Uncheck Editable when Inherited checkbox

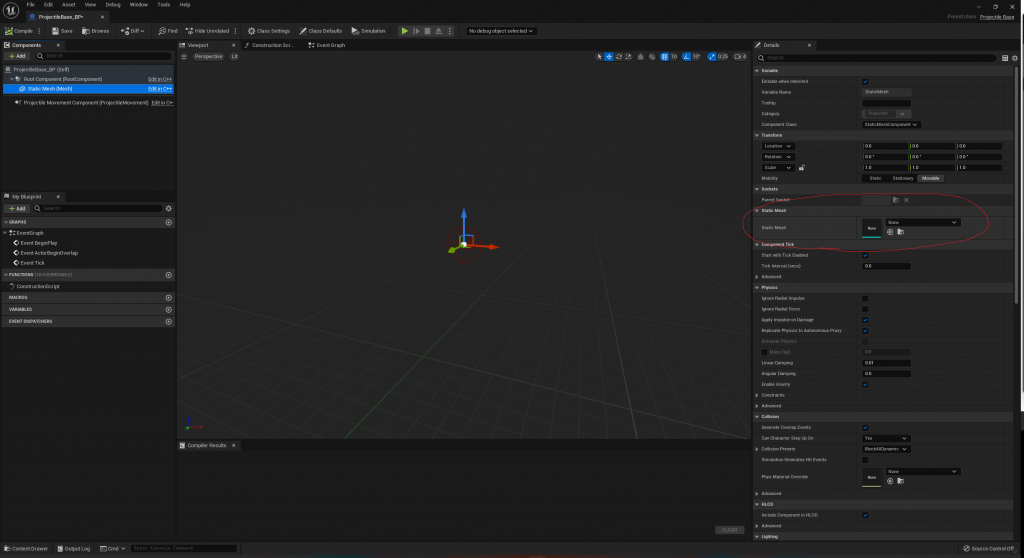tap(865, 81)
